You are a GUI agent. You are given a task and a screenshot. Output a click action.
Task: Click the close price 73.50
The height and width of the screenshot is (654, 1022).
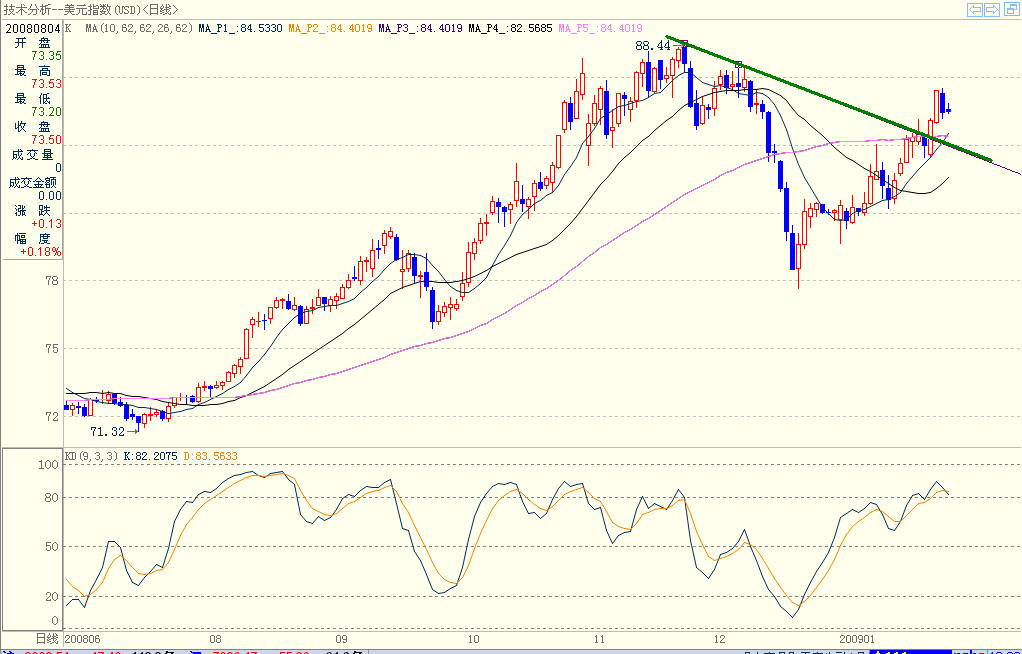click(46, 140)
